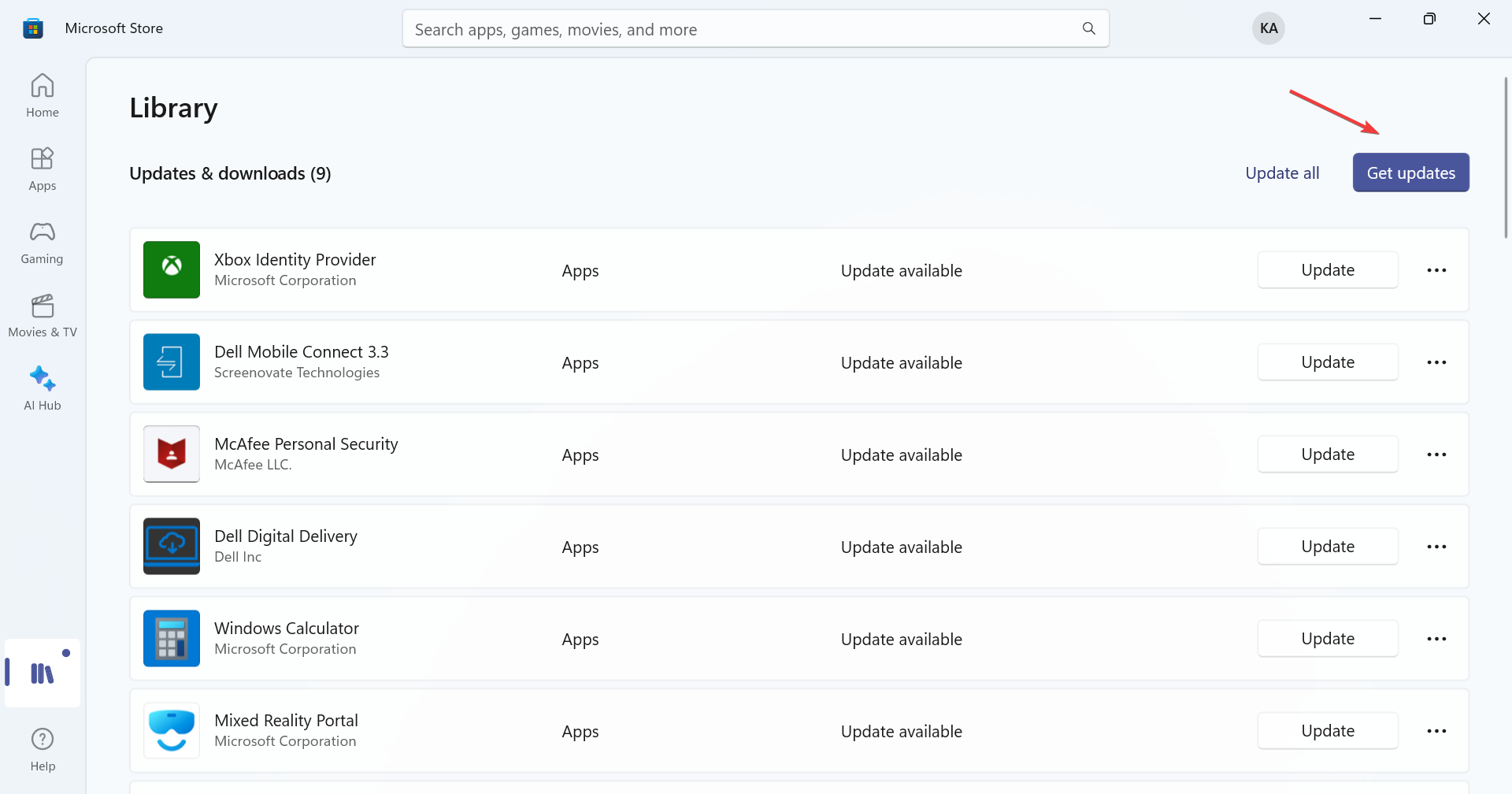Click Update available status for Windows Calculator
The image size is (1512, 794).
click(x=902, y=639)
